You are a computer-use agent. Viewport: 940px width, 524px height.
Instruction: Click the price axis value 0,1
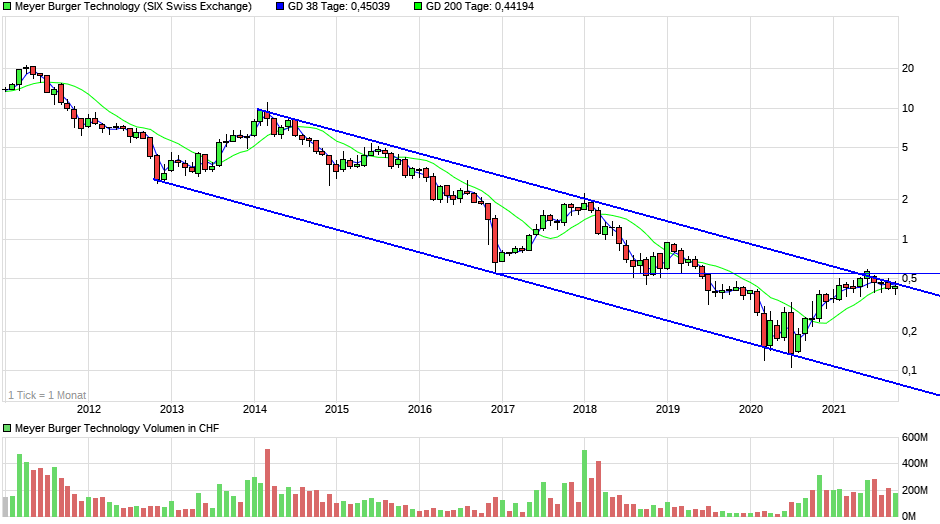[909, 371]
